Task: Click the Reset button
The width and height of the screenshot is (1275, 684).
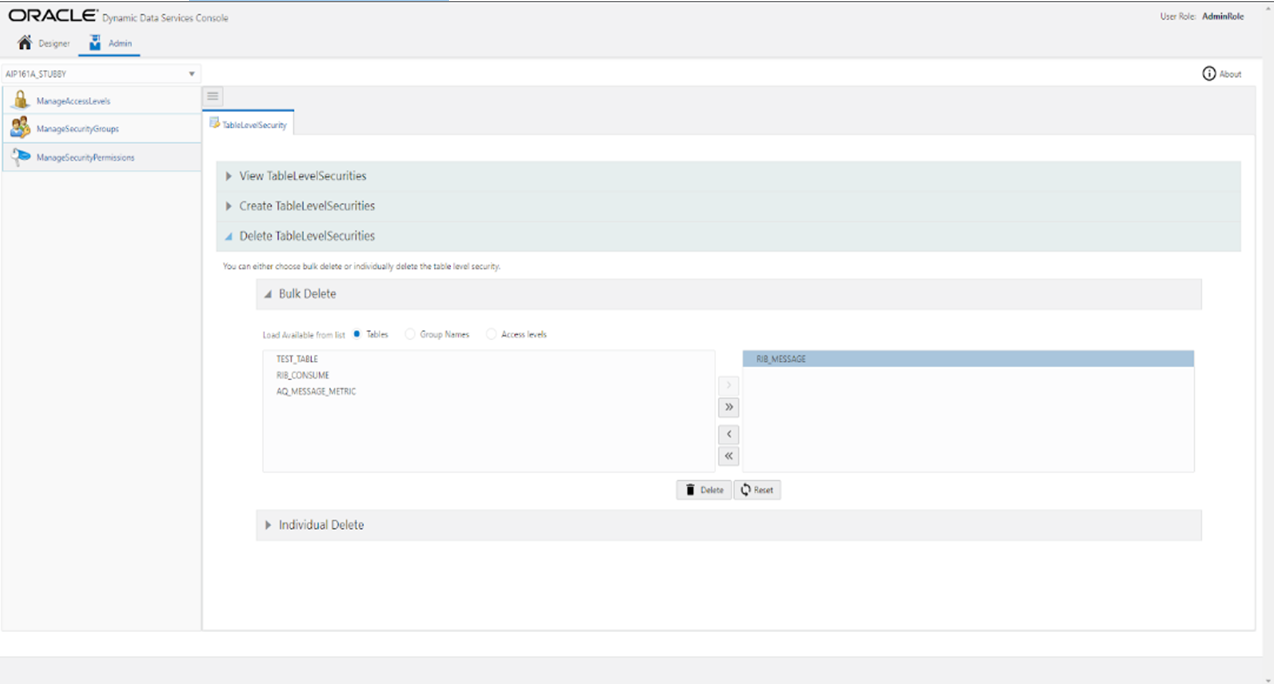Action: (x=757, y=489)
